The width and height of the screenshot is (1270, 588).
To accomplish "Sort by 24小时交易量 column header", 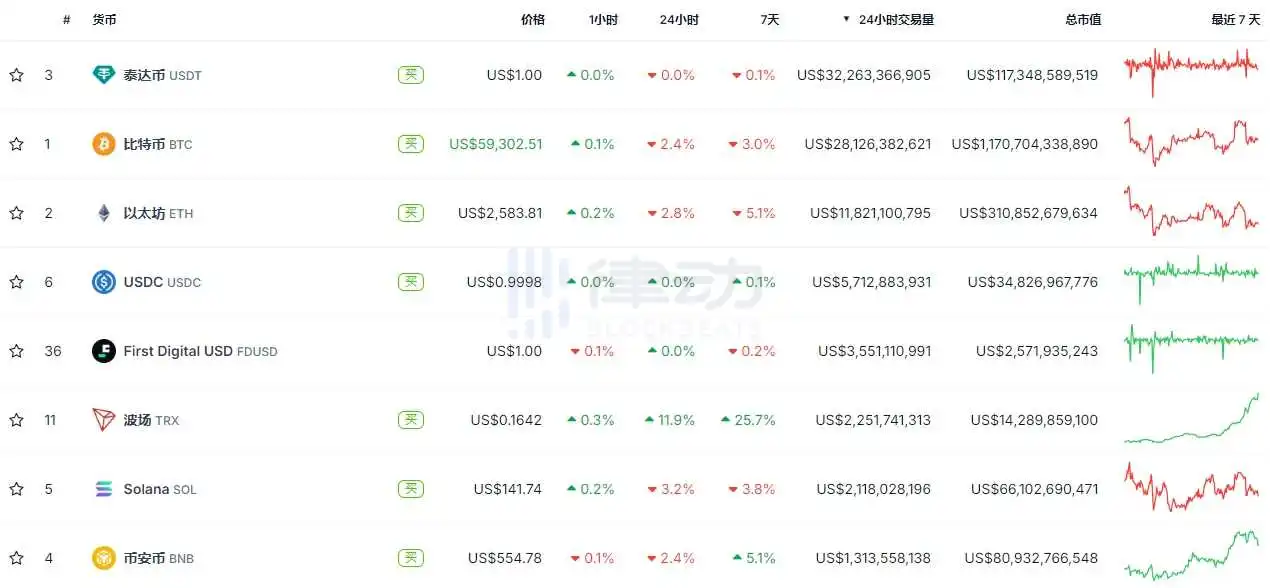I will tap(895, 19).
